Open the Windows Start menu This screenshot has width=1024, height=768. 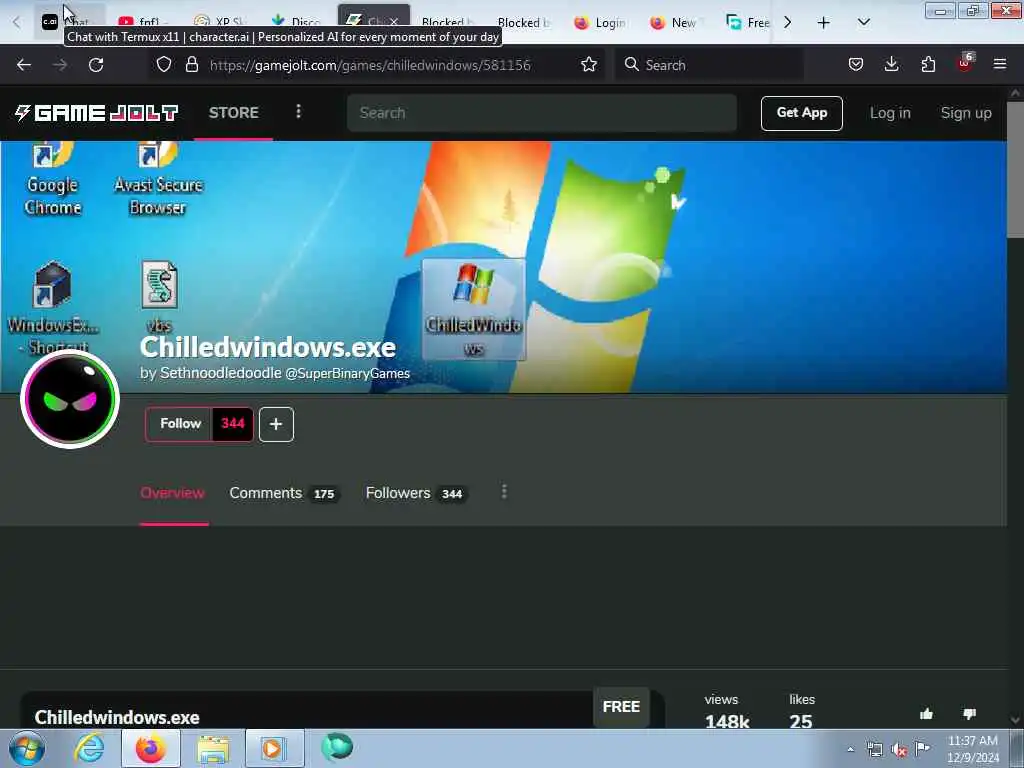27,749
